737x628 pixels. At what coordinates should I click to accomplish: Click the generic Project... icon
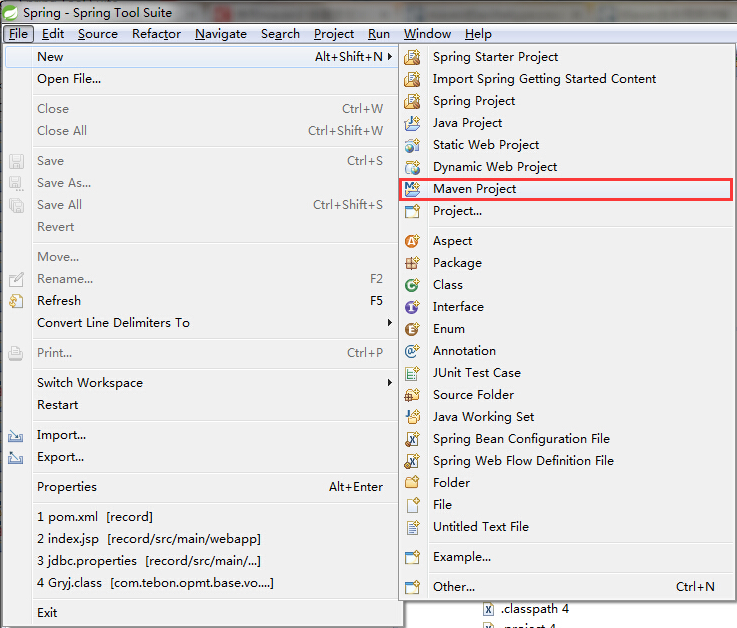(412, 211)
